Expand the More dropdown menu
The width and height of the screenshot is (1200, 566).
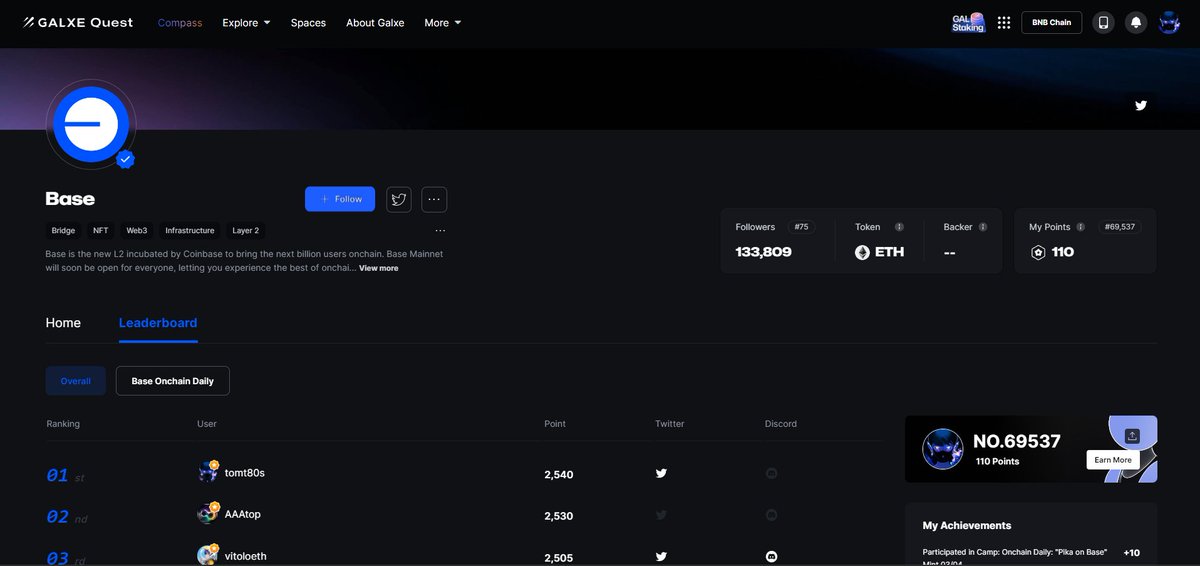point(442,22)
